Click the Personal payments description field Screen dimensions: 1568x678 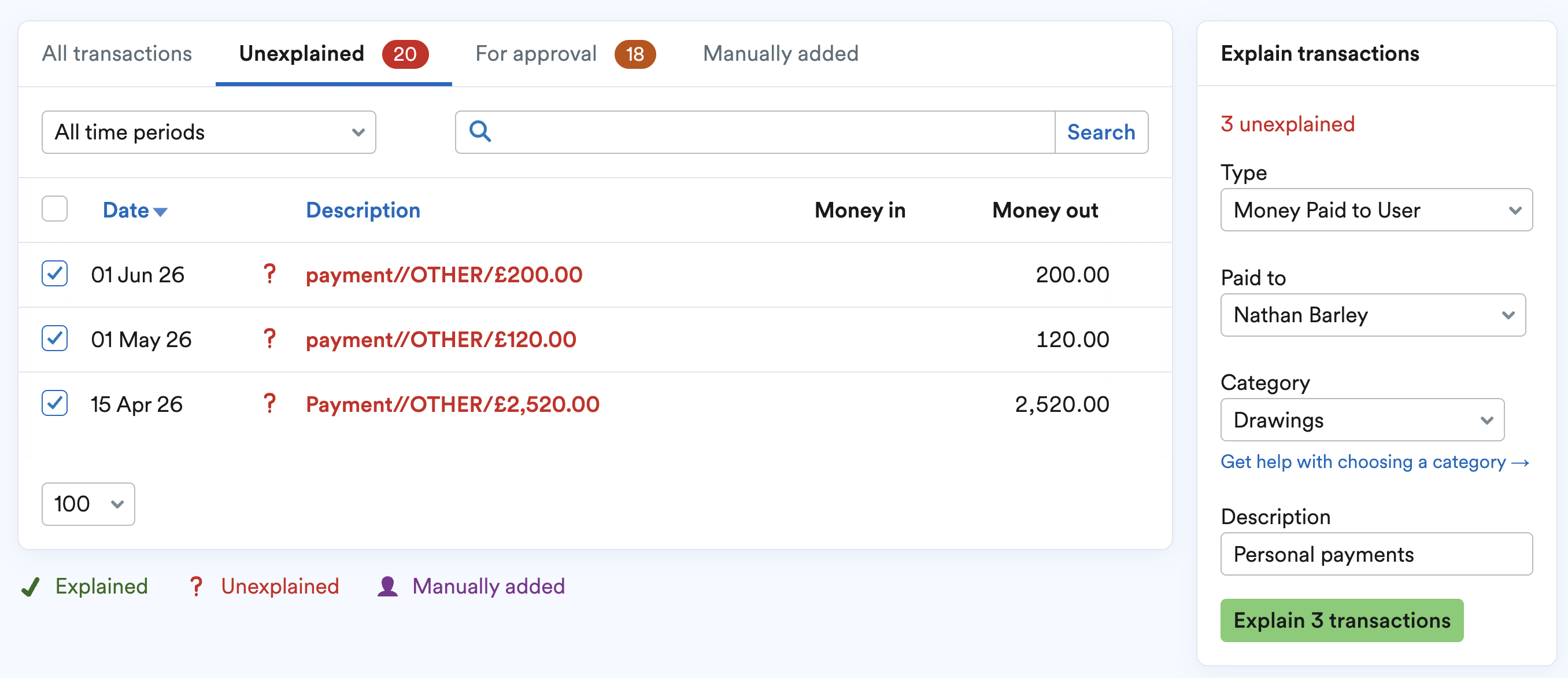1376,554
